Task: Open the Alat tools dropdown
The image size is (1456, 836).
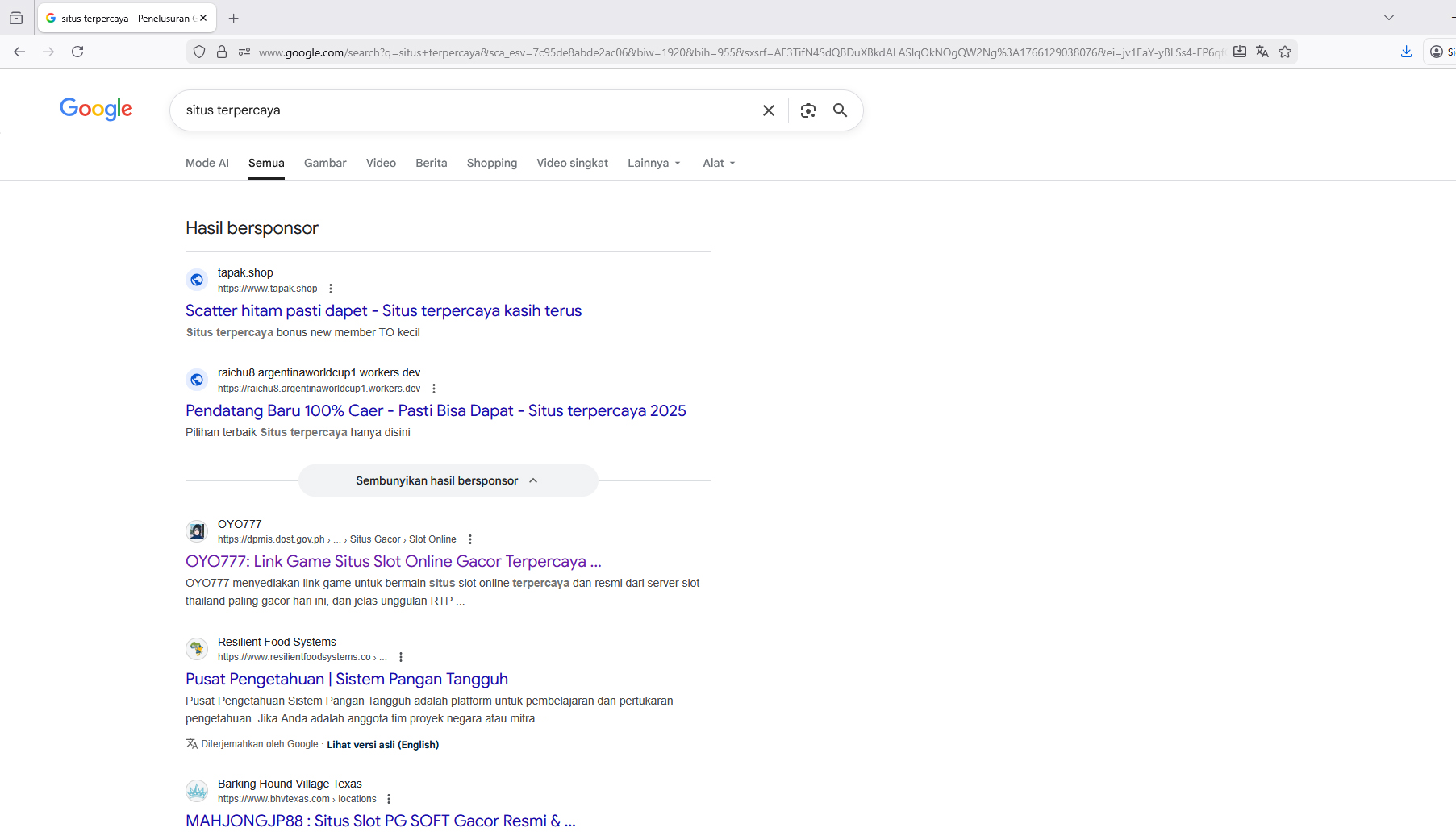Action: [x=719, y=163]
